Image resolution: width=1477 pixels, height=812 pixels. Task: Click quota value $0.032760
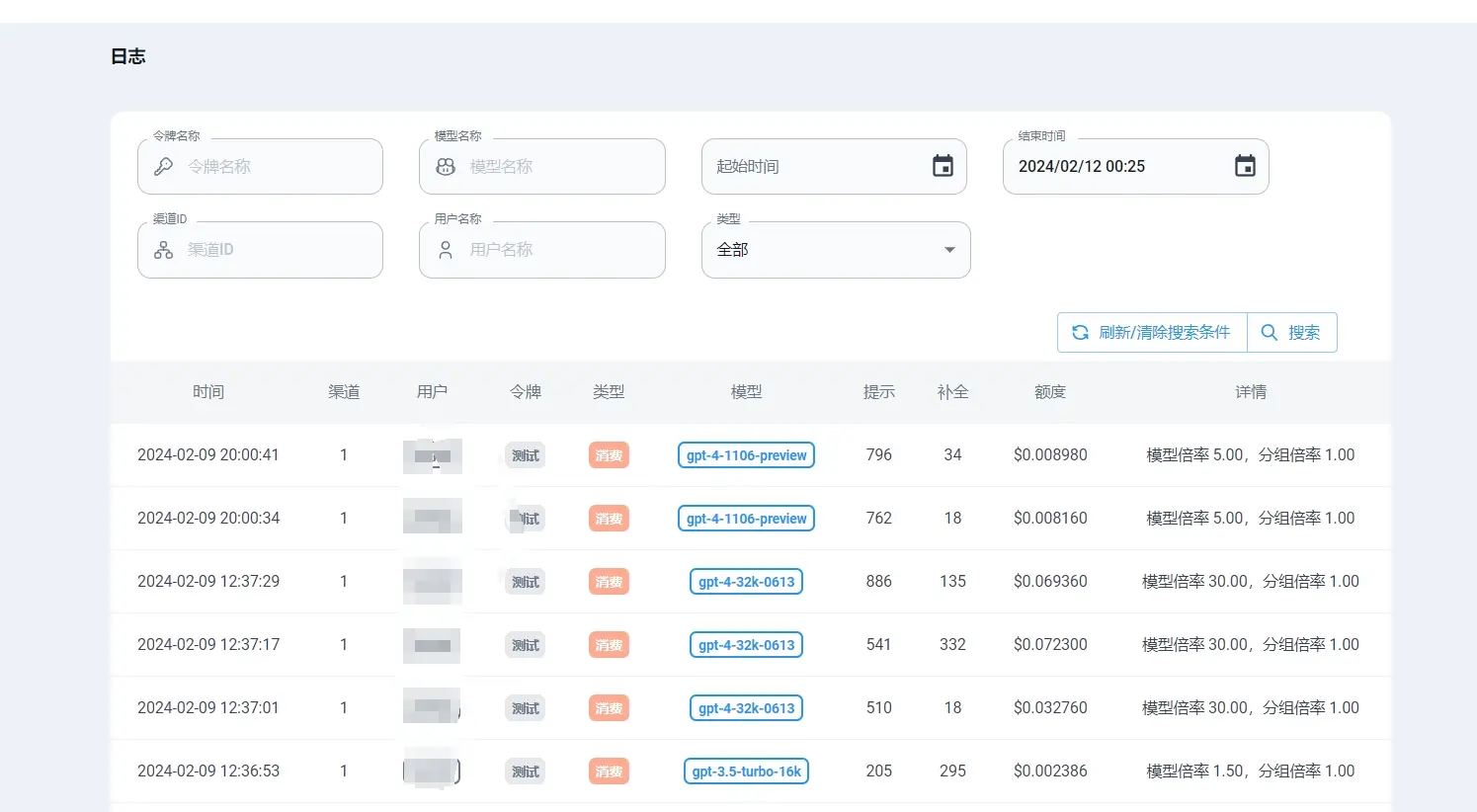(1050, 708)
